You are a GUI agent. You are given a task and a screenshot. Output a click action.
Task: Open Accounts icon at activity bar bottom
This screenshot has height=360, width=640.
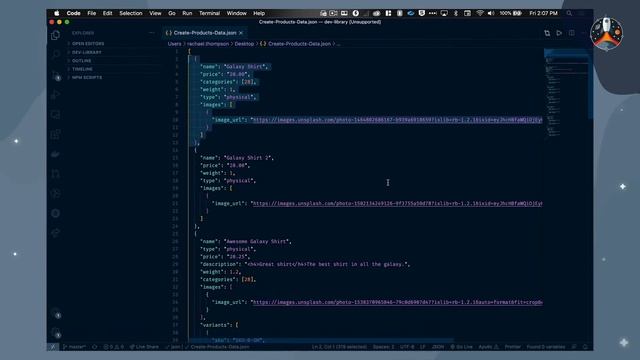click(56, 314)
